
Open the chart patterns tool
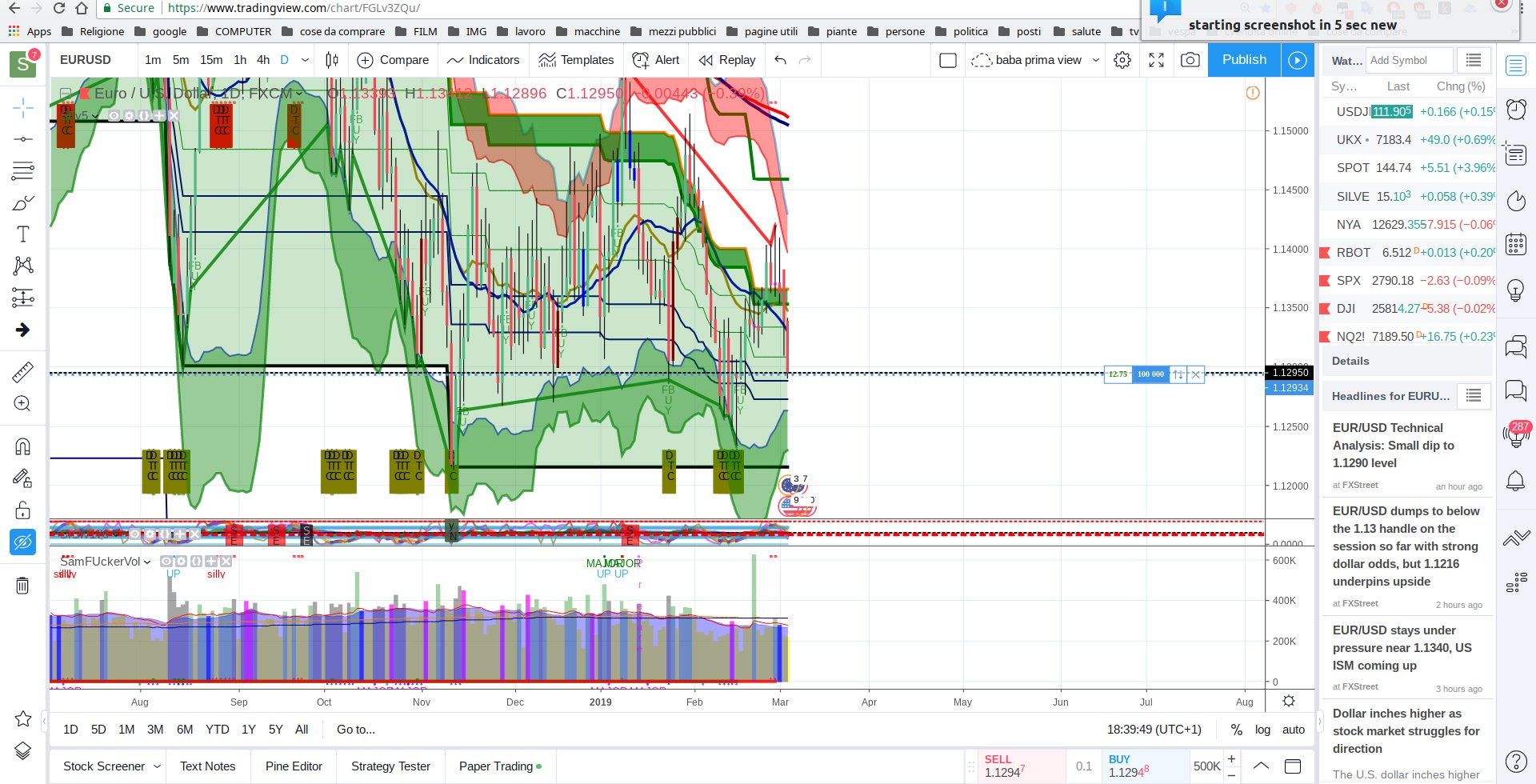(x=22, y=266)
